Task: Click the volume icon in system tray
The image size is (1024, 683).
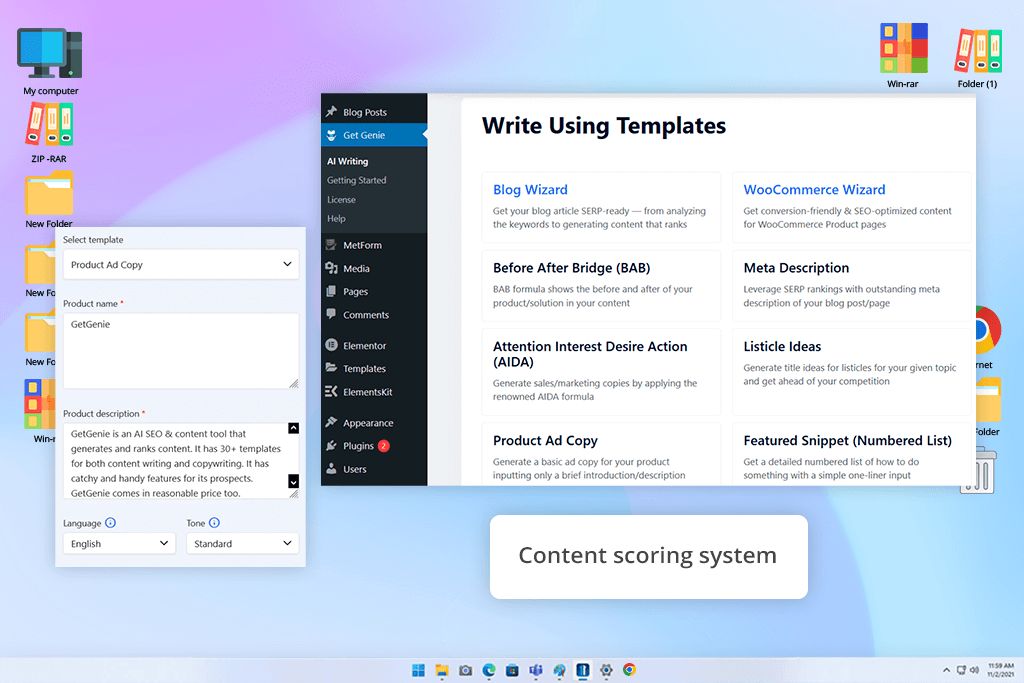Action: click(974, 670)
